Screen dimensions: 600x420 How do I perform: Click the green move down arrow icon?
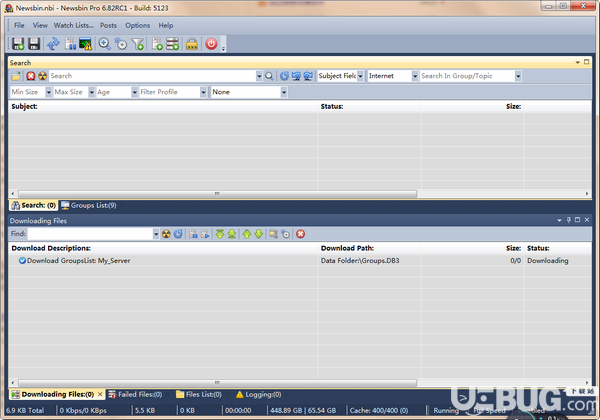click(259, 234)
